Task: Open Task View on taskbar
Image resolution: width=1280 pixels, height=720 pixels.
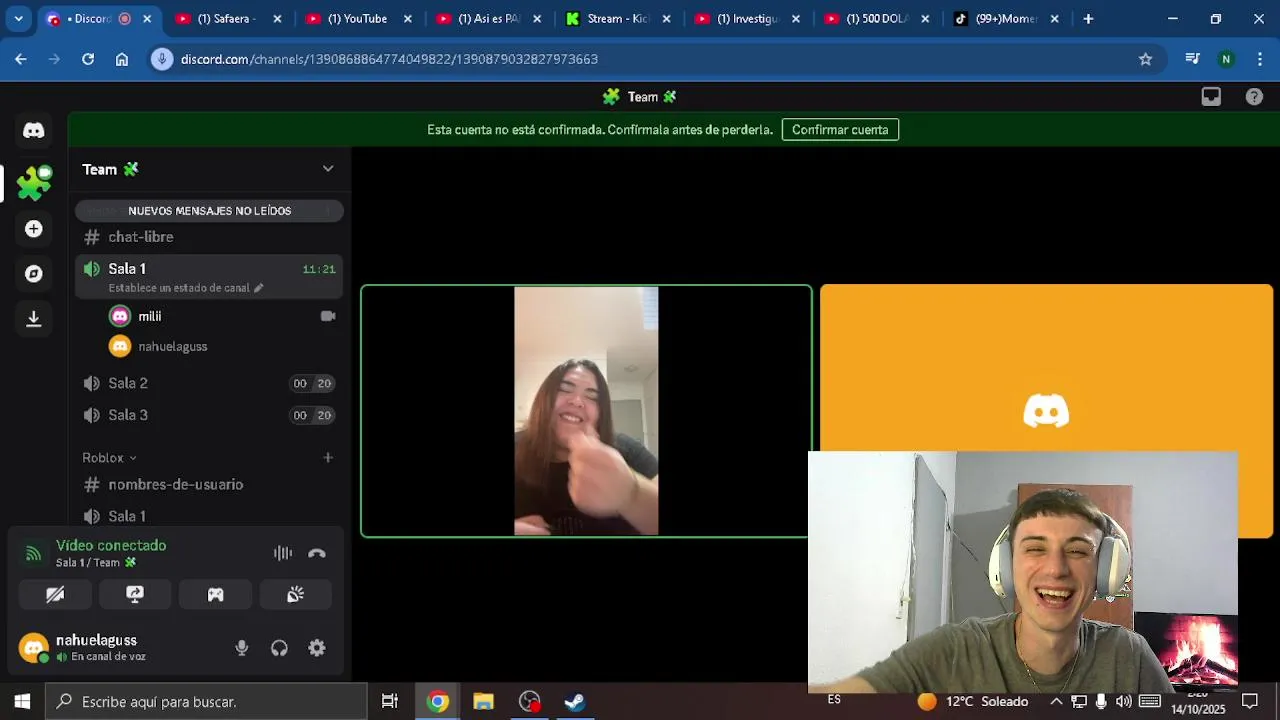Action: tap(390, 702)
